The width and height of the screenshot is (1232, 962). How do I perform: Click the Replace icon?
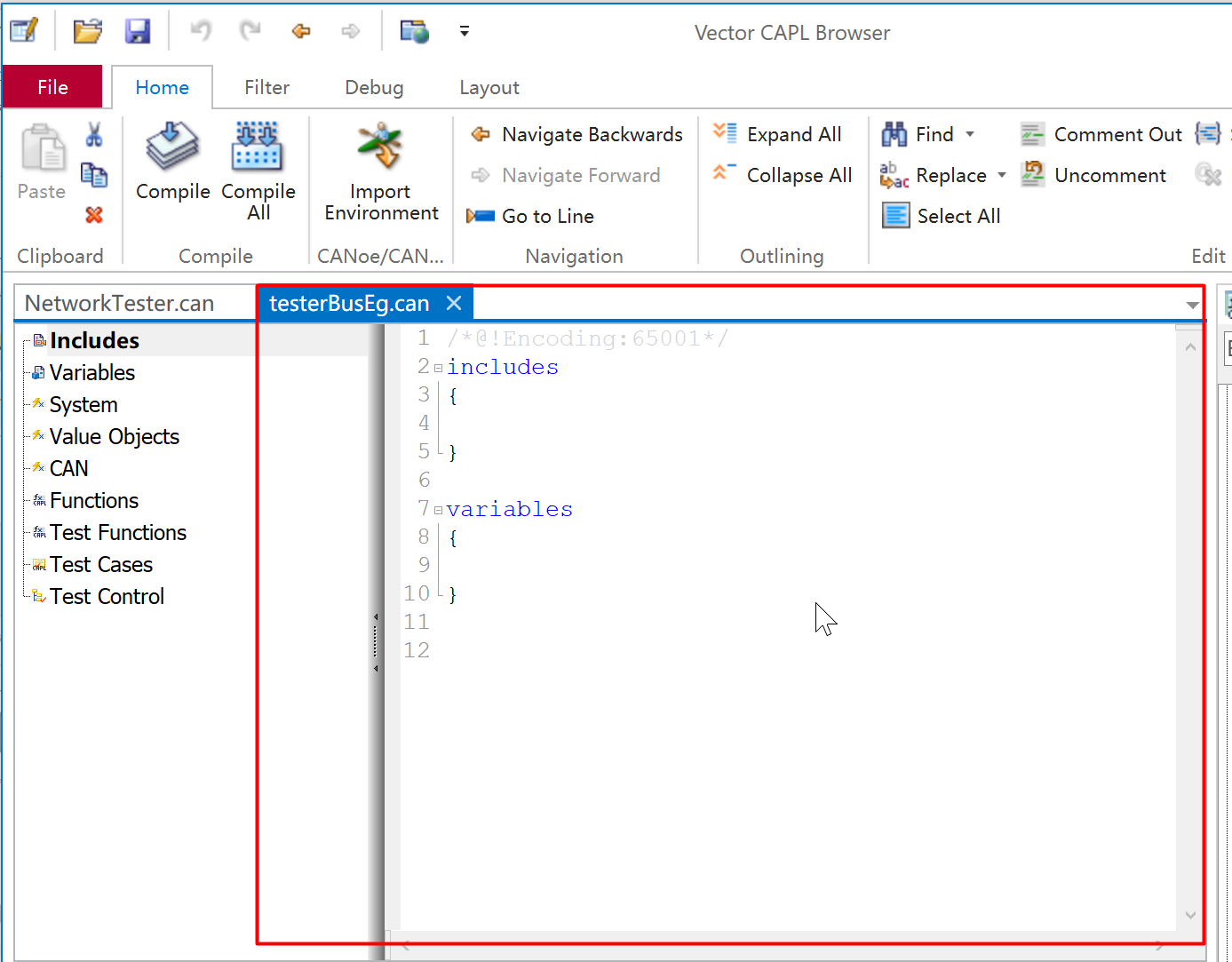click(894, 175)
